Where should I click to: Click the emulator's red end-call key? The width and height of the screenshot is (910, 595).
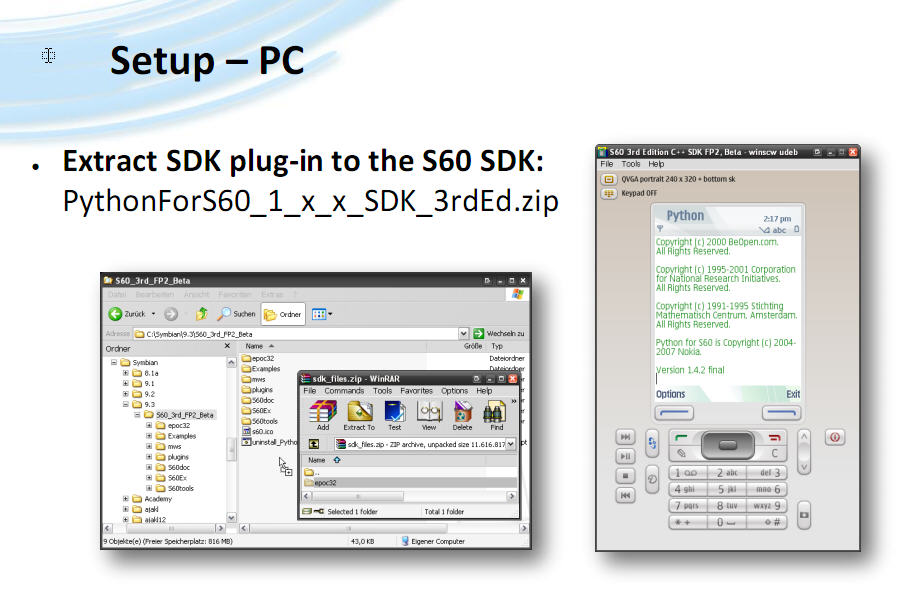tap(774, 438)
